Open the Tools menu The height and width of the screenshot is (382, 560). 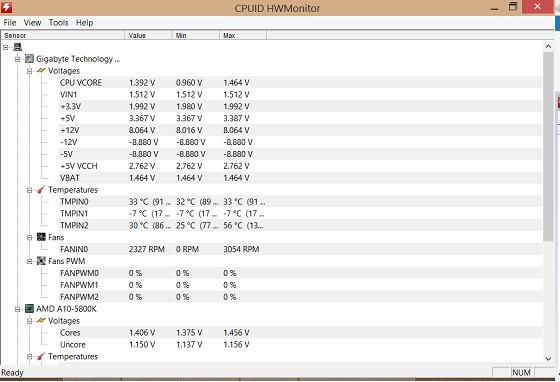tap(58, 22)
